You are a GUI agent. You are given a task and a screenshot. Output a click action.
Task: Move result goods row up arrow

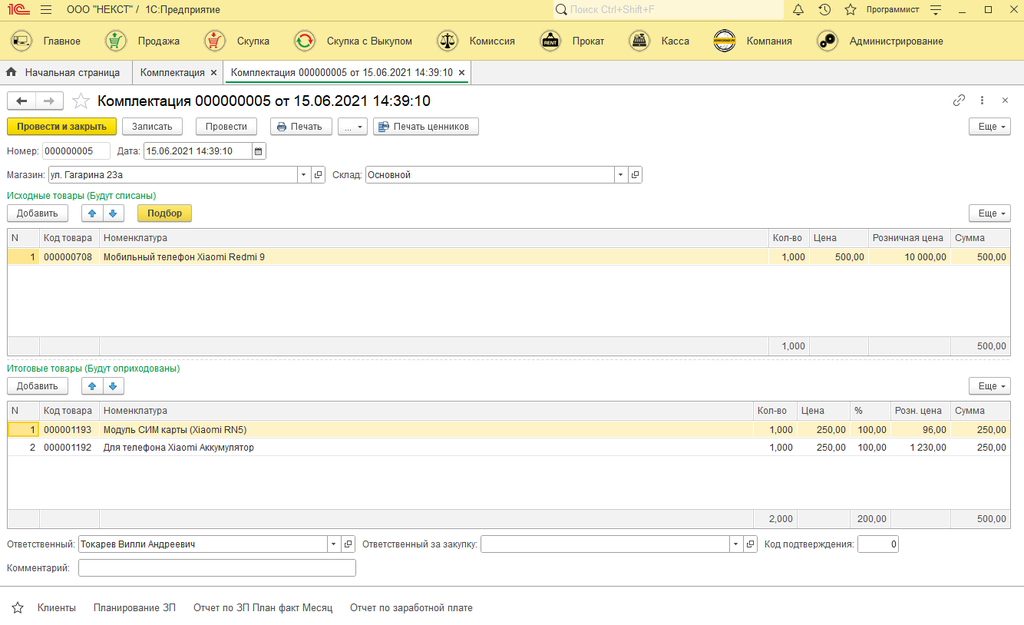[x=92, y=386]
